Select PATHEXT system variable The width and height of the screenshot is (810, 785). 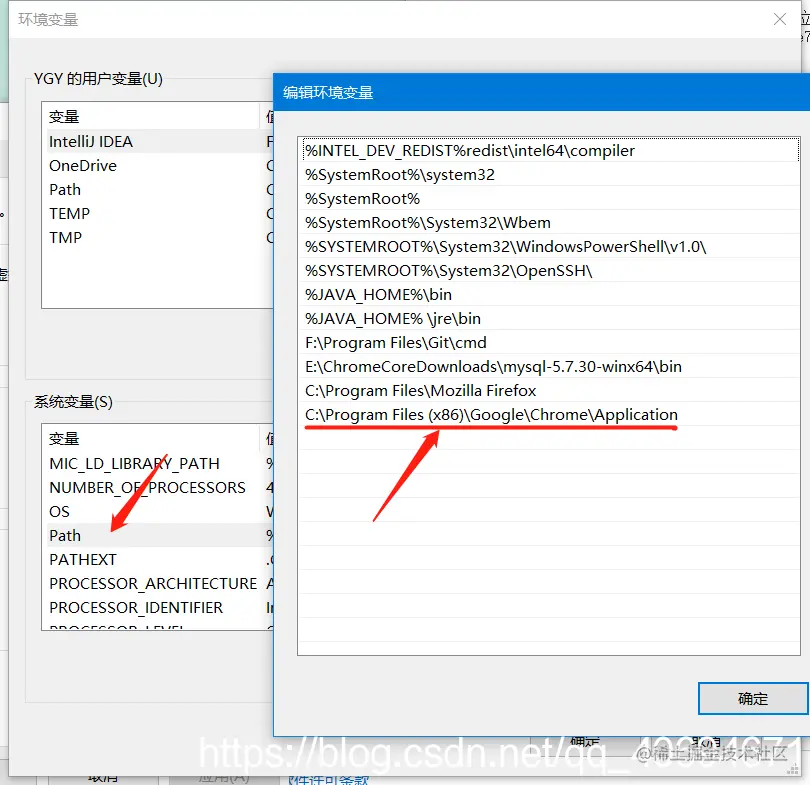[x=159, y=559]
